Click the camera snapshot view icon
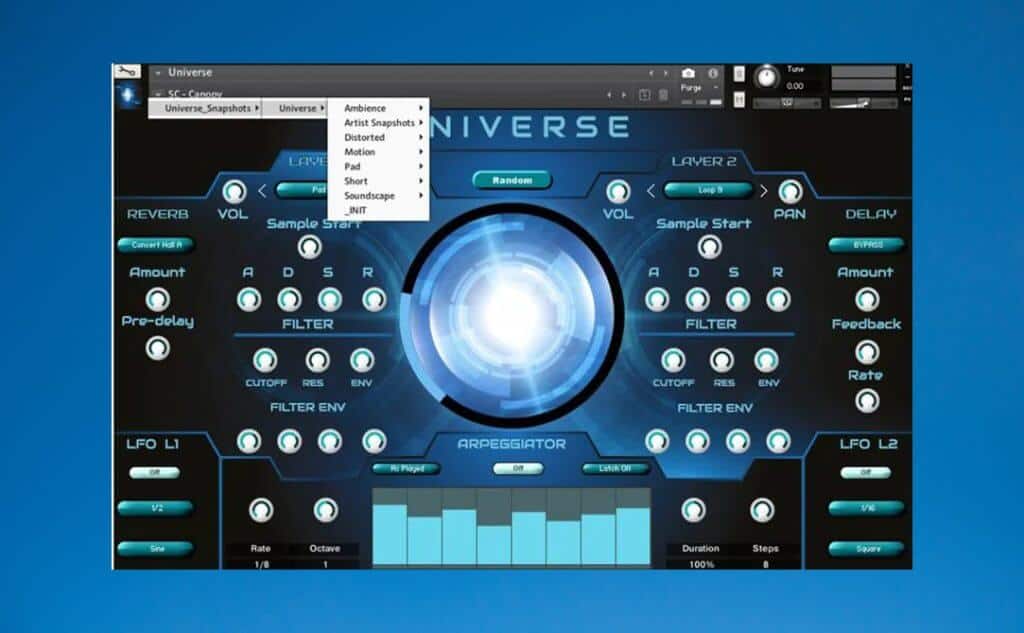The width and height of the screenshot is (1024, 633). (x=688, y=73)
